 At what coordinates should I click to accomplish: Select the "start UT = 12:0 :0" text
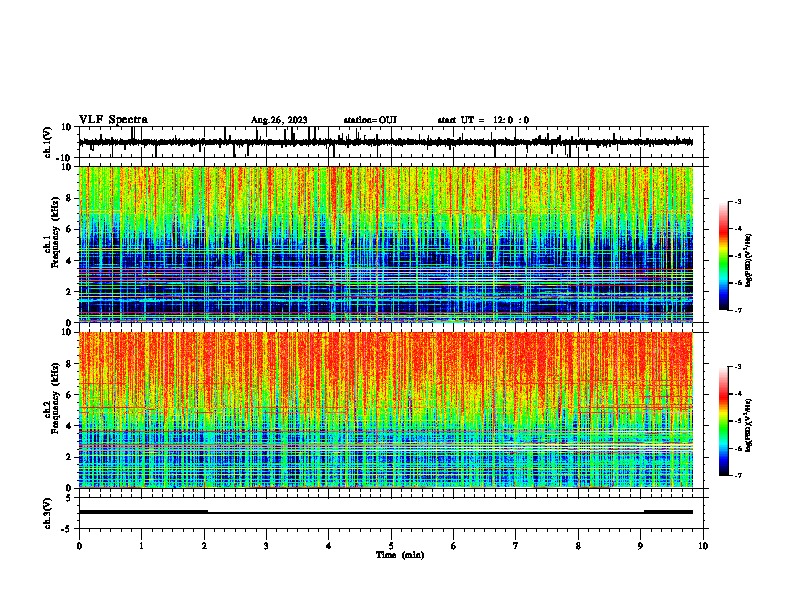tap(483, 120)
